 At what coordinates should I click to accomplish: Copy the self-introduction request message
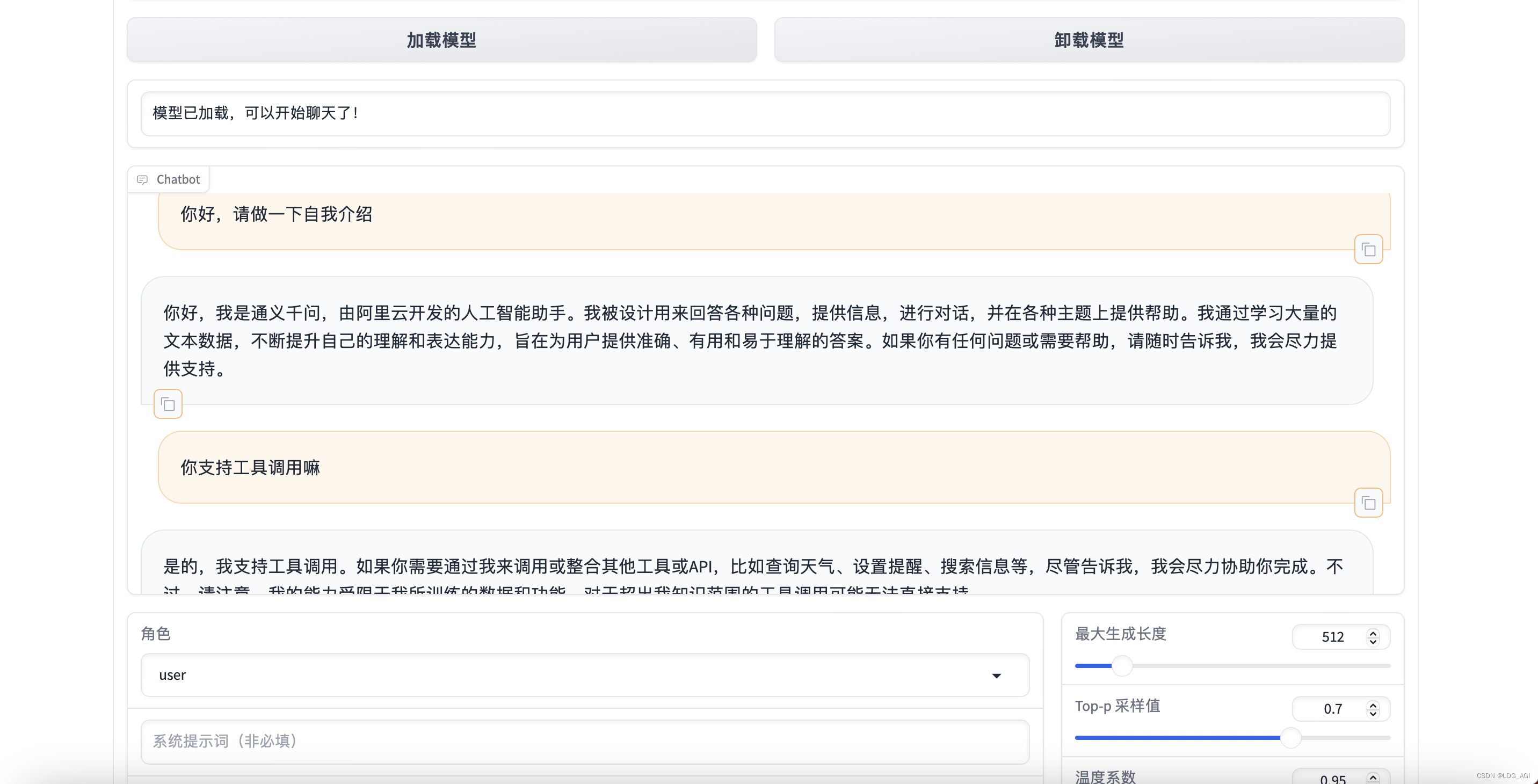(x=1368, y=250)
